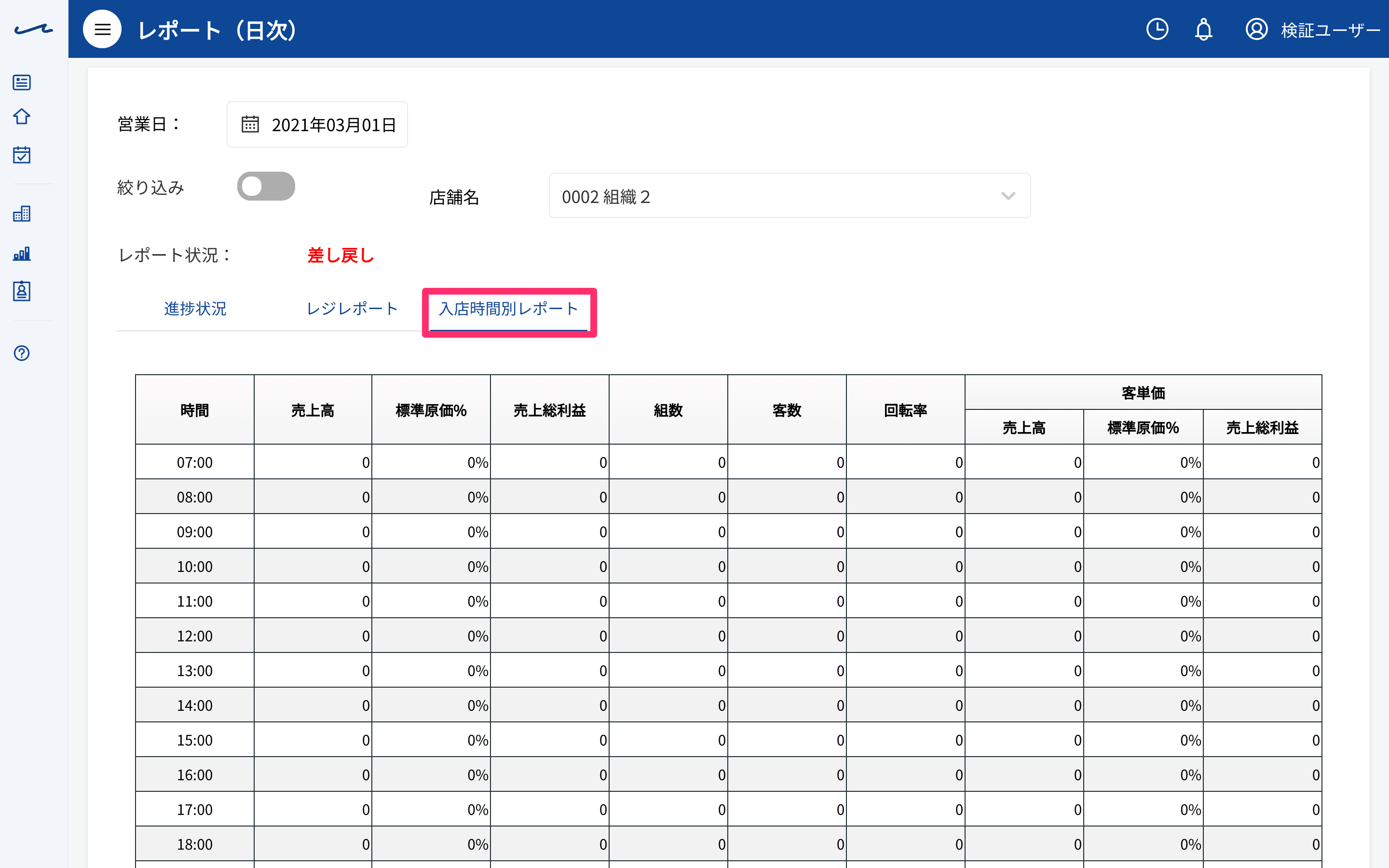Click the 14:00 time row cell

pos(194,705)
